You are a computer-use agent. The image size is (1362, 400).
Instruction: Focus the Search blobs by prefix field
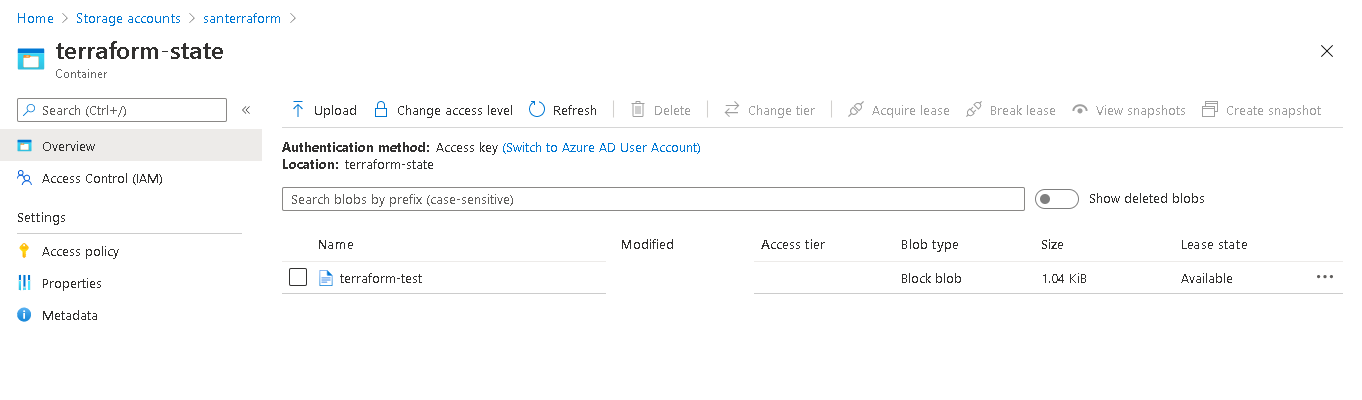(x=653, y=199)
